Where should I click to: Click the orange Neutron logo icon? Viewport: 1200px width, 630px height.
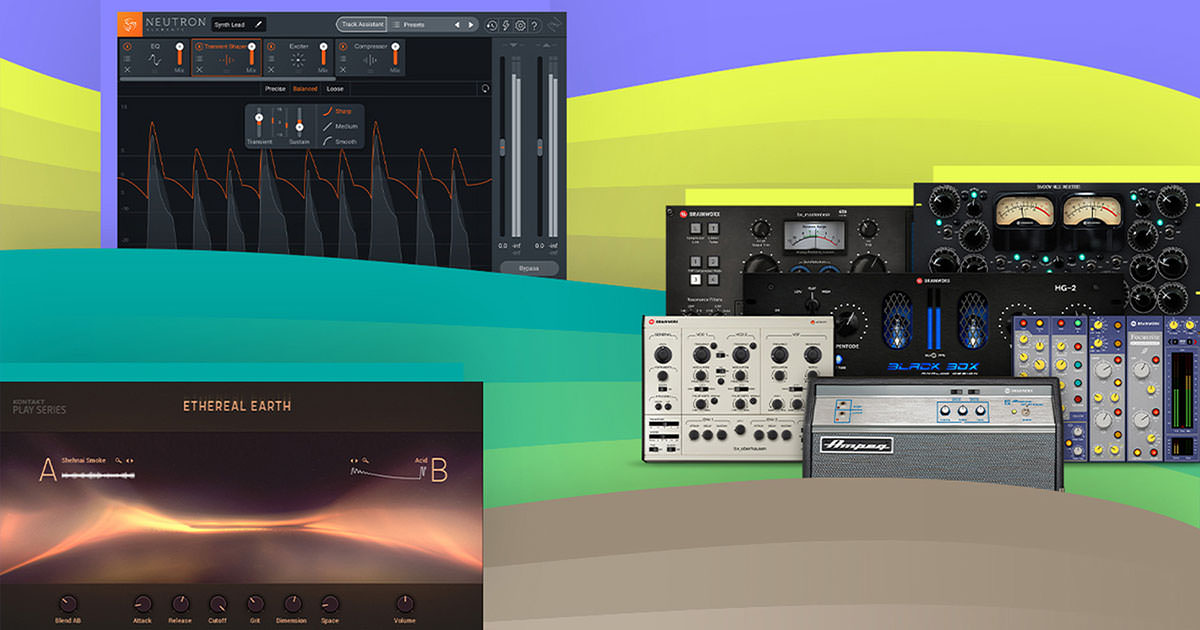129,24
